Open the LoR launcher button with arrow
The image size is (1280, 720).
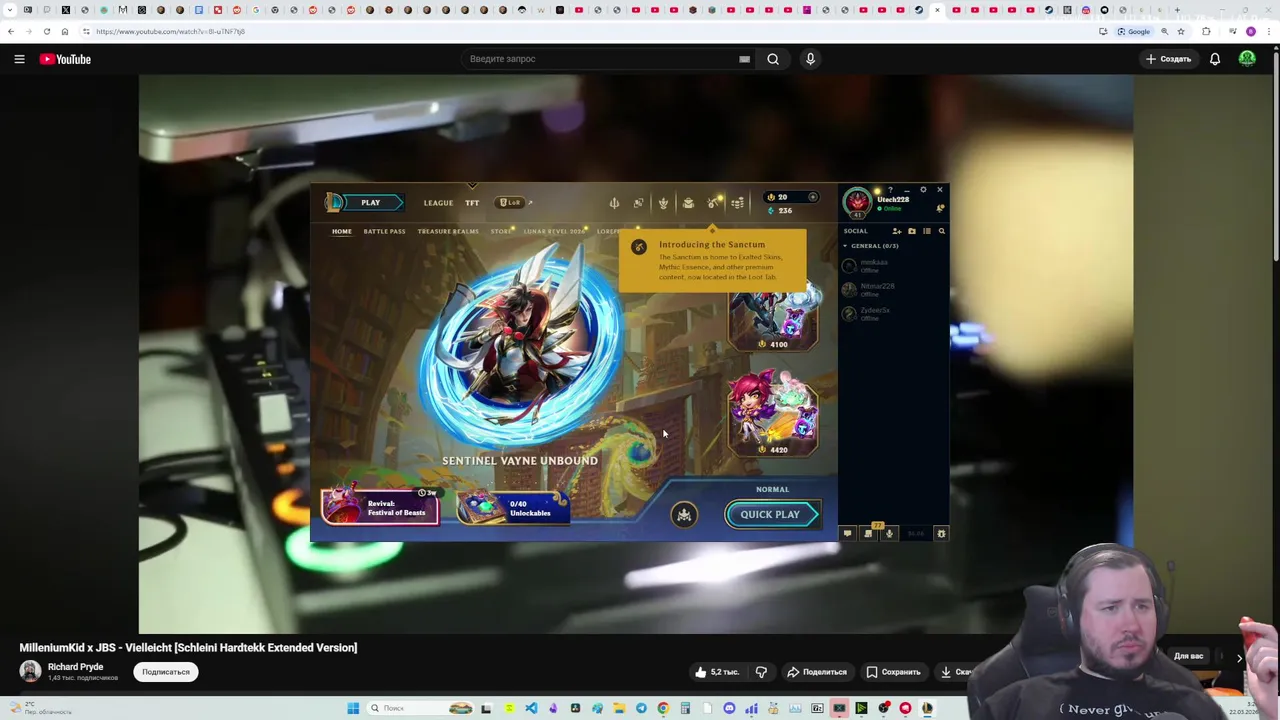[515, 203]
